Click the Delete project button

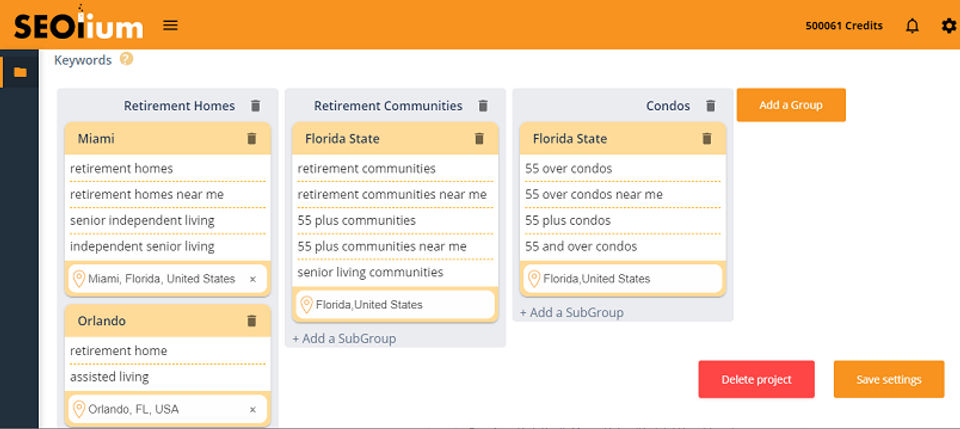756,379
